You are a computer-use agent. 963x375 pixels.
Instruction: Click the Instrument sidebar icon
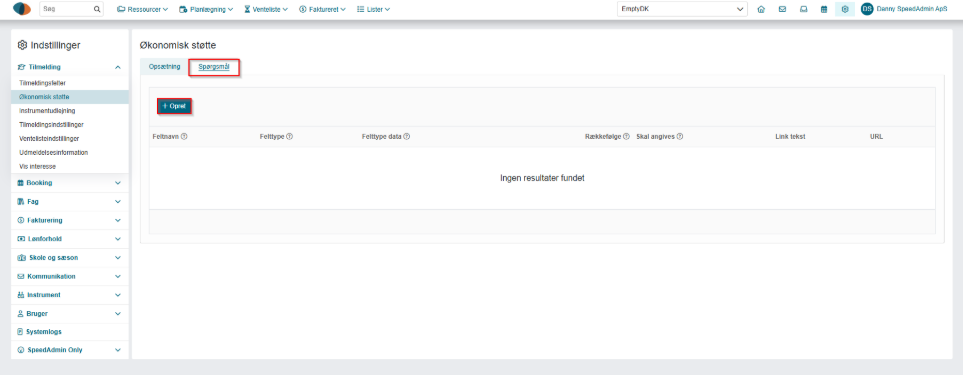pyautogui.click(x=21, y=295)
